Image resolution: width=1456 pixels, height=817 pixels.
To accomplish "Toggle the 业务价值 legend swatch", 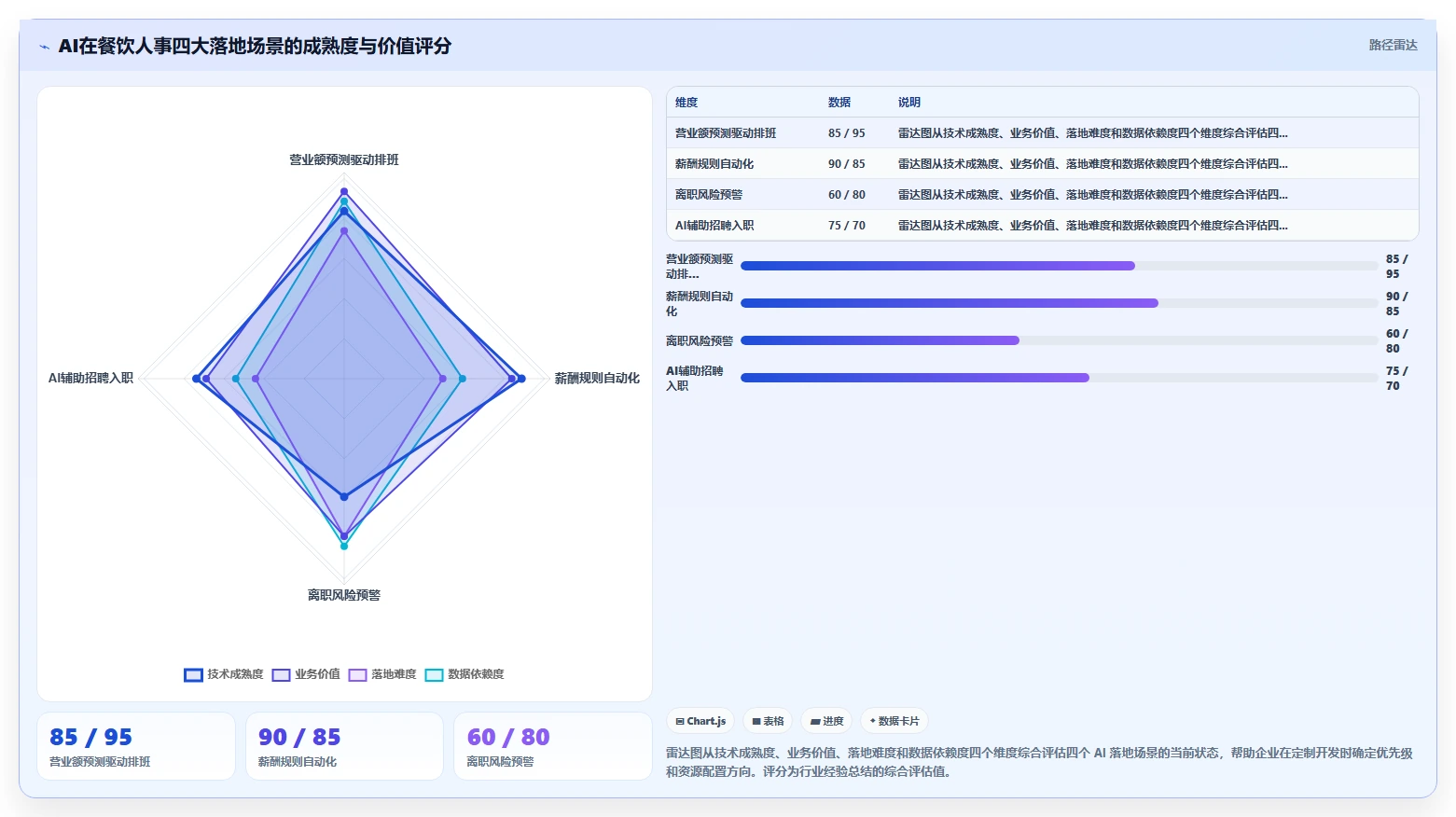I will [281, 675].
